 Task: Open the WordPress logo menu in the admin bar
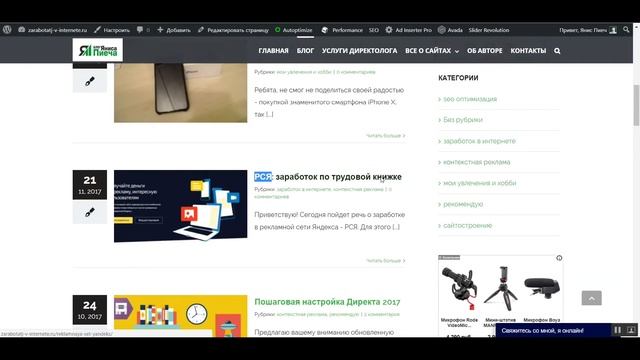coord(7,30)
